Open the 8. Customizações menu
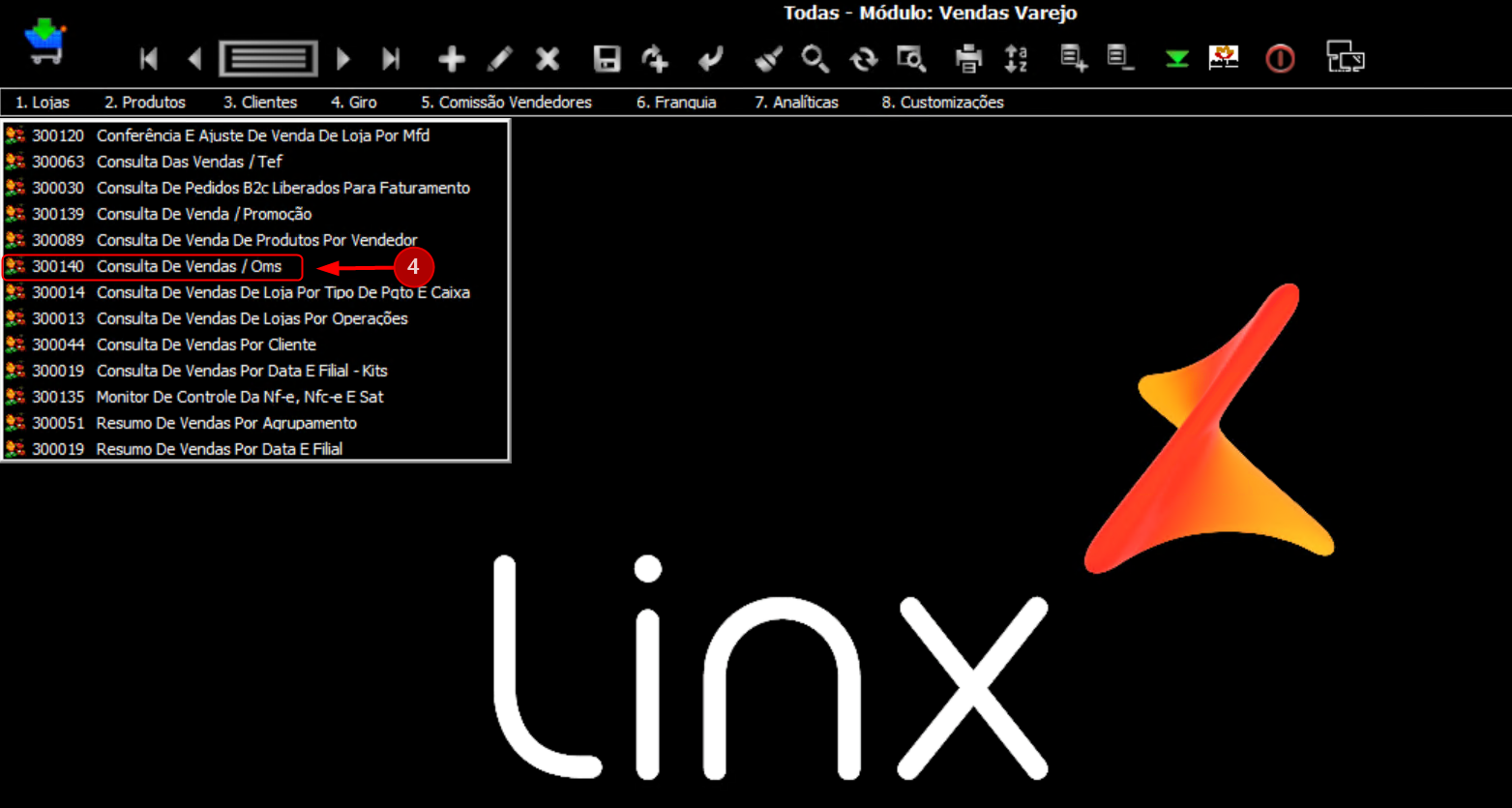Viewport: 1512px width, 808px height. [x=942, y=103]
